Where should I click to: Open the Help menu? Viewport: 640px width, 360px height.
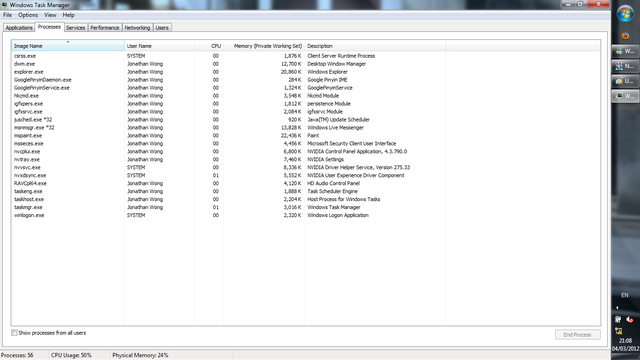click(x=68, y=15)
